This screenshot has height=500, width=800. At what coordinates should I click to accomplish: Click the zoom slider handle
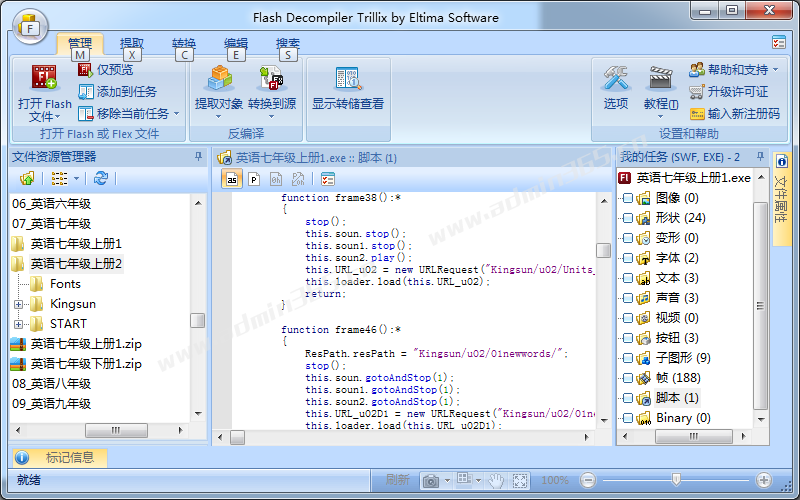(677, 480)
